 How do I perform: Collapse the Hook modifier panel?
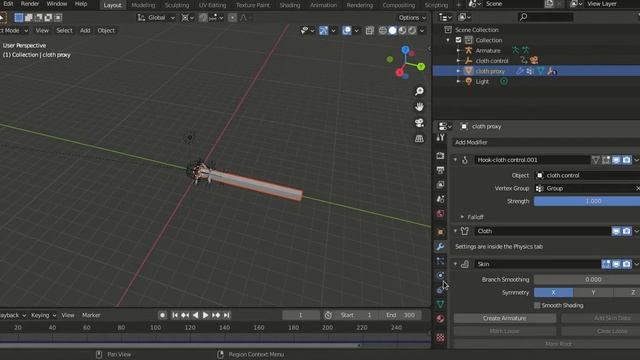[x=456, y=160]
